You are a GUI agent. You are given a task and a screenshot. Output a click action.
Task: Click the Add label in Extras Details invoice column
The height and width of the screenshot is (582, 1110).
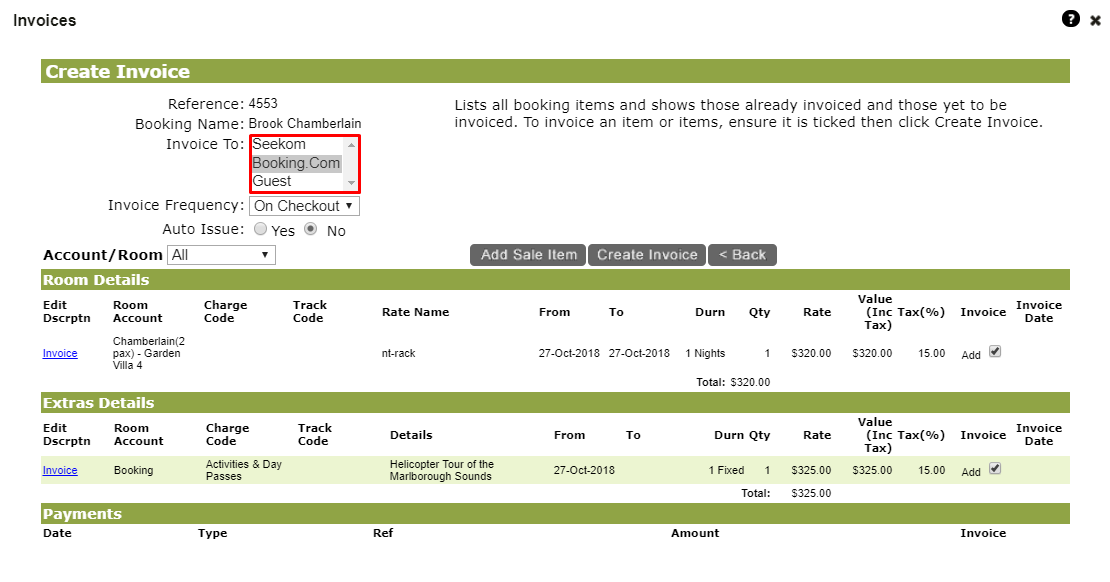[x=970, y=471]
